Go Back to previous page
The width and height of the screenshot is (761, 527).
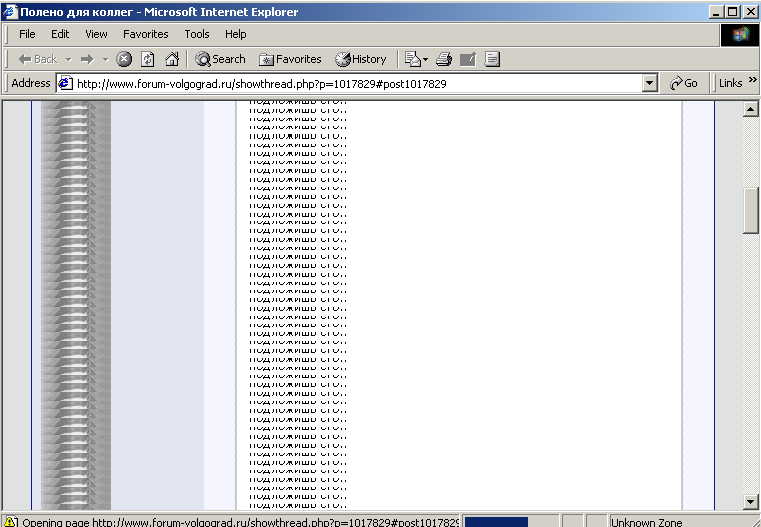[38, 59]
